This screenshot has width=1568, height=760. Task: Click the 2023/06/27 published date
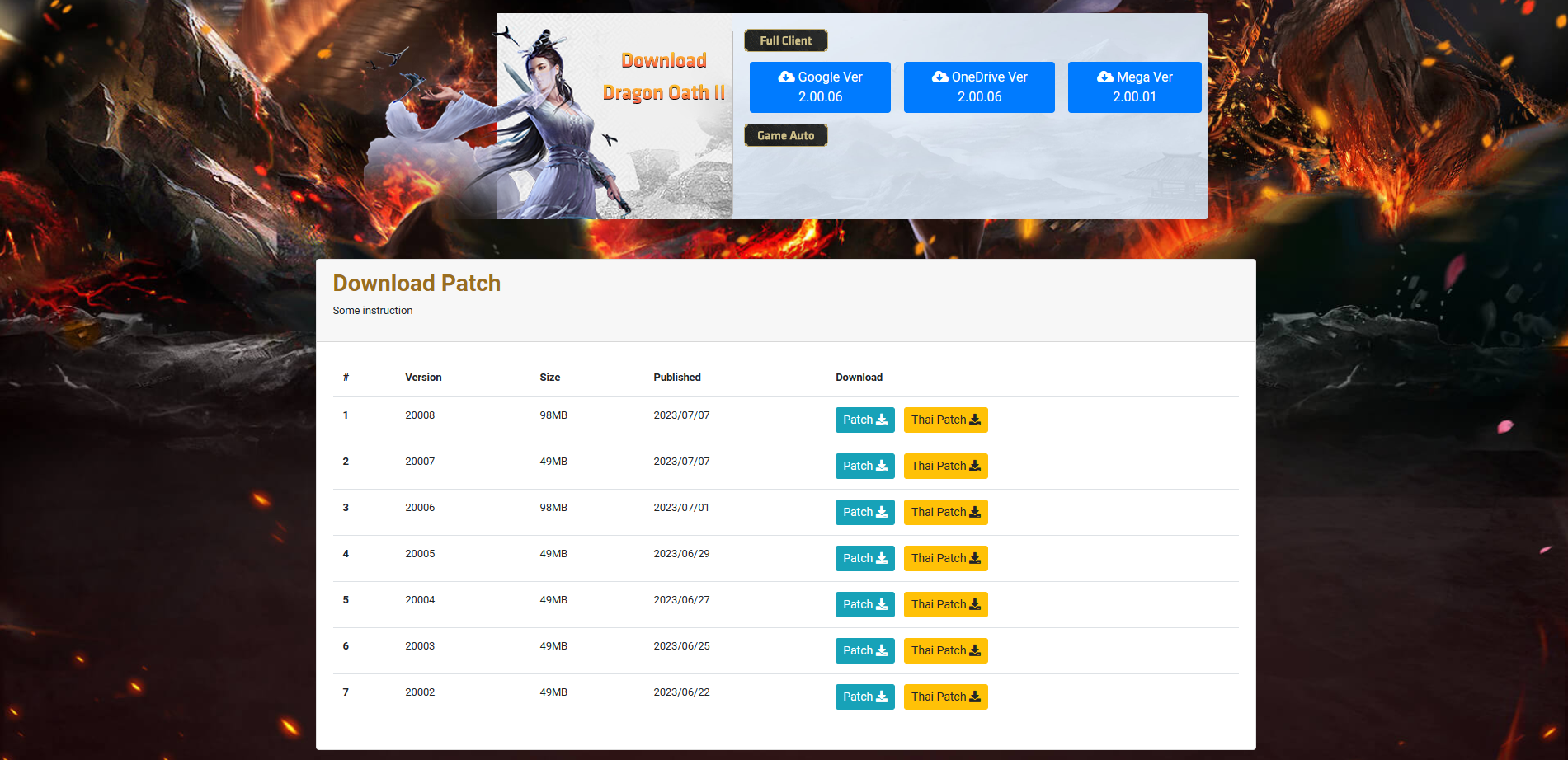(x=681, y=600)
